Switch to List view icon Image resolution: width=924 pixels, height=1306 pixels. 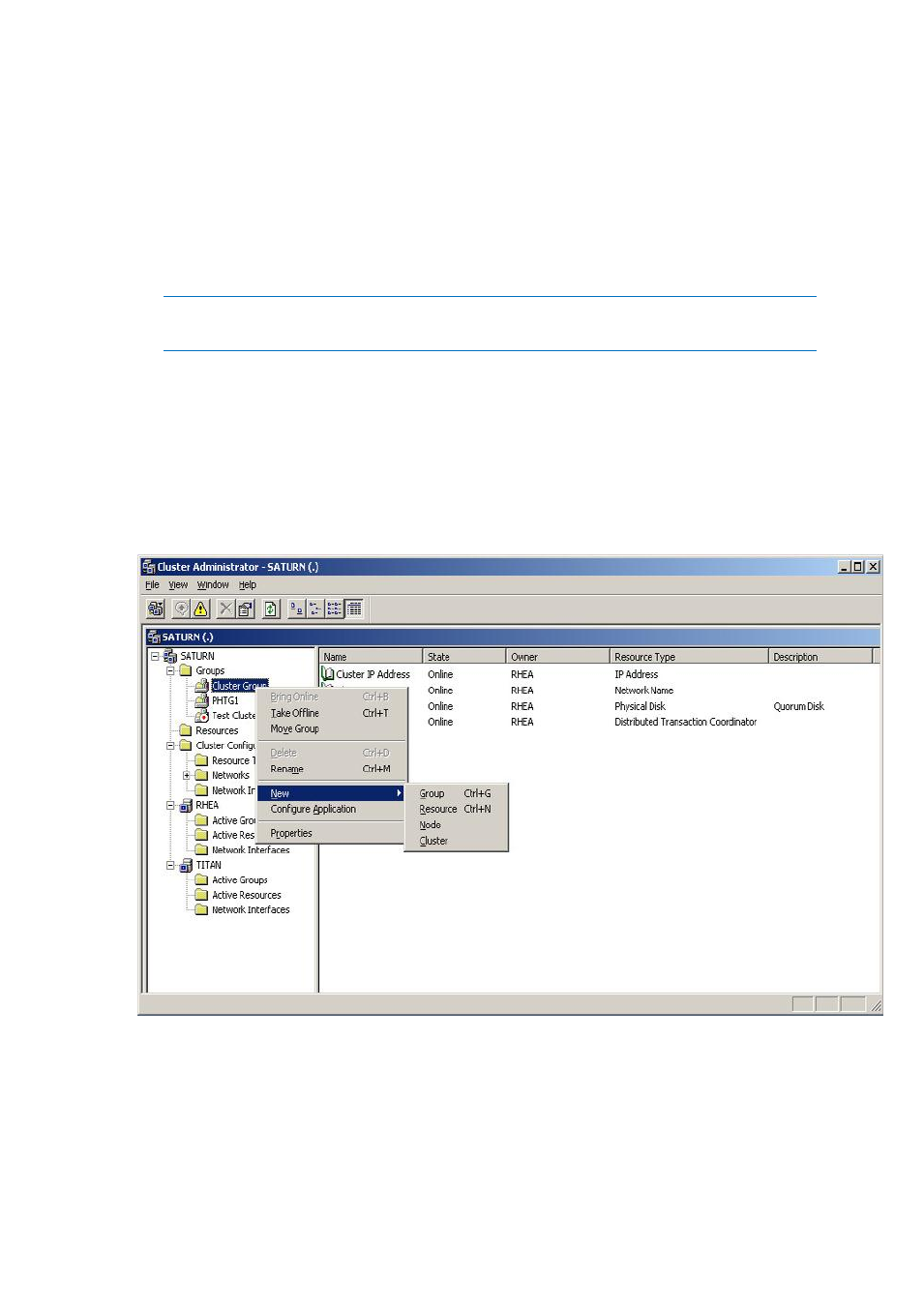pos(335,608)
